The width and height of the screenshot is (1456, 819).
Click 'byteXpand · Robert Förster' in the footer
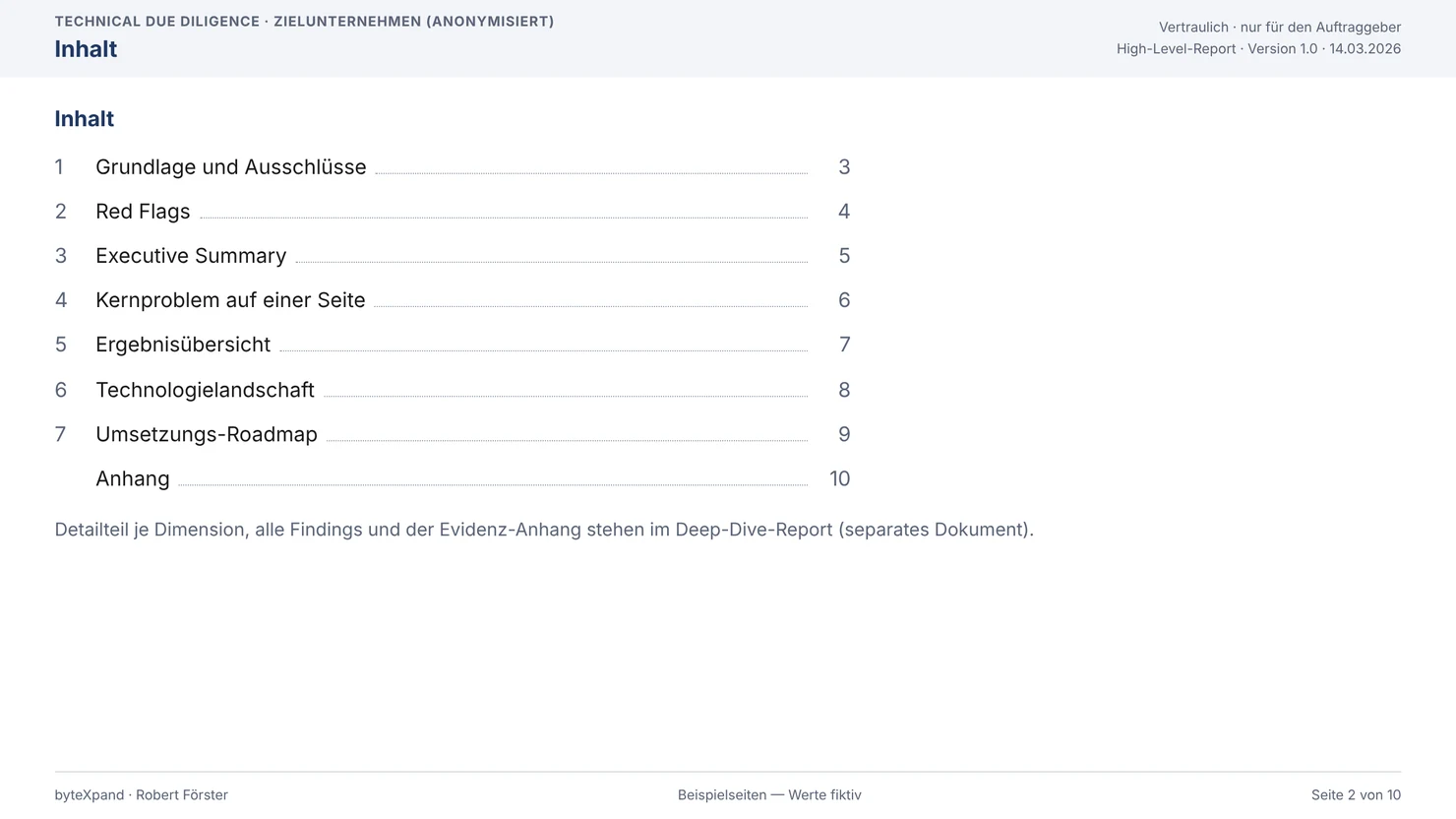coord(142,795)
